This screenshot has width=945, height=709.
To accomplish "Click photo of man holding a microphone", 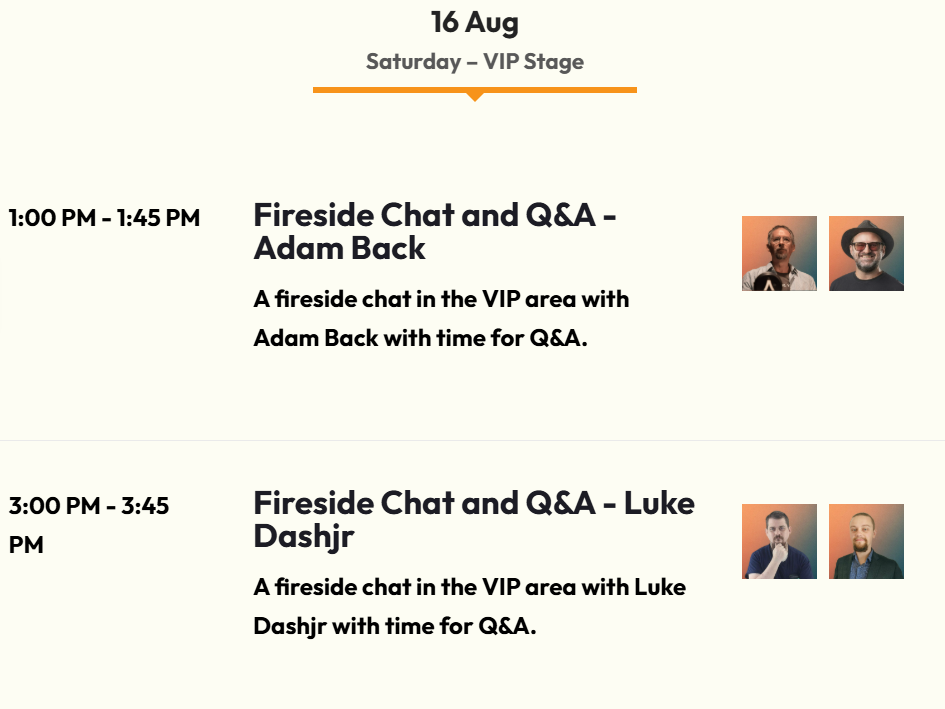I will (x=779, y=253).
